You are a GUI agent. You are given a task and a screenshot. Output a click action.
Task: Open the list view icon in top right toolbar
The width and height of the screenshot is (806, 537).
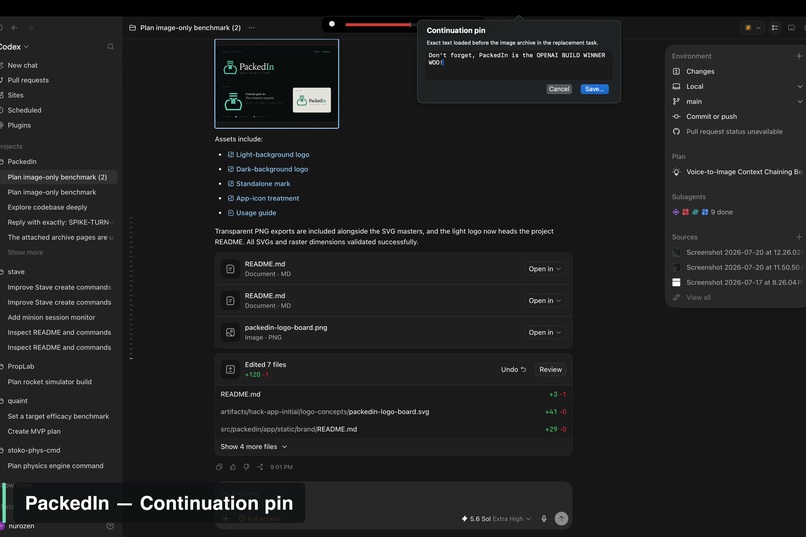coord(775,28)
